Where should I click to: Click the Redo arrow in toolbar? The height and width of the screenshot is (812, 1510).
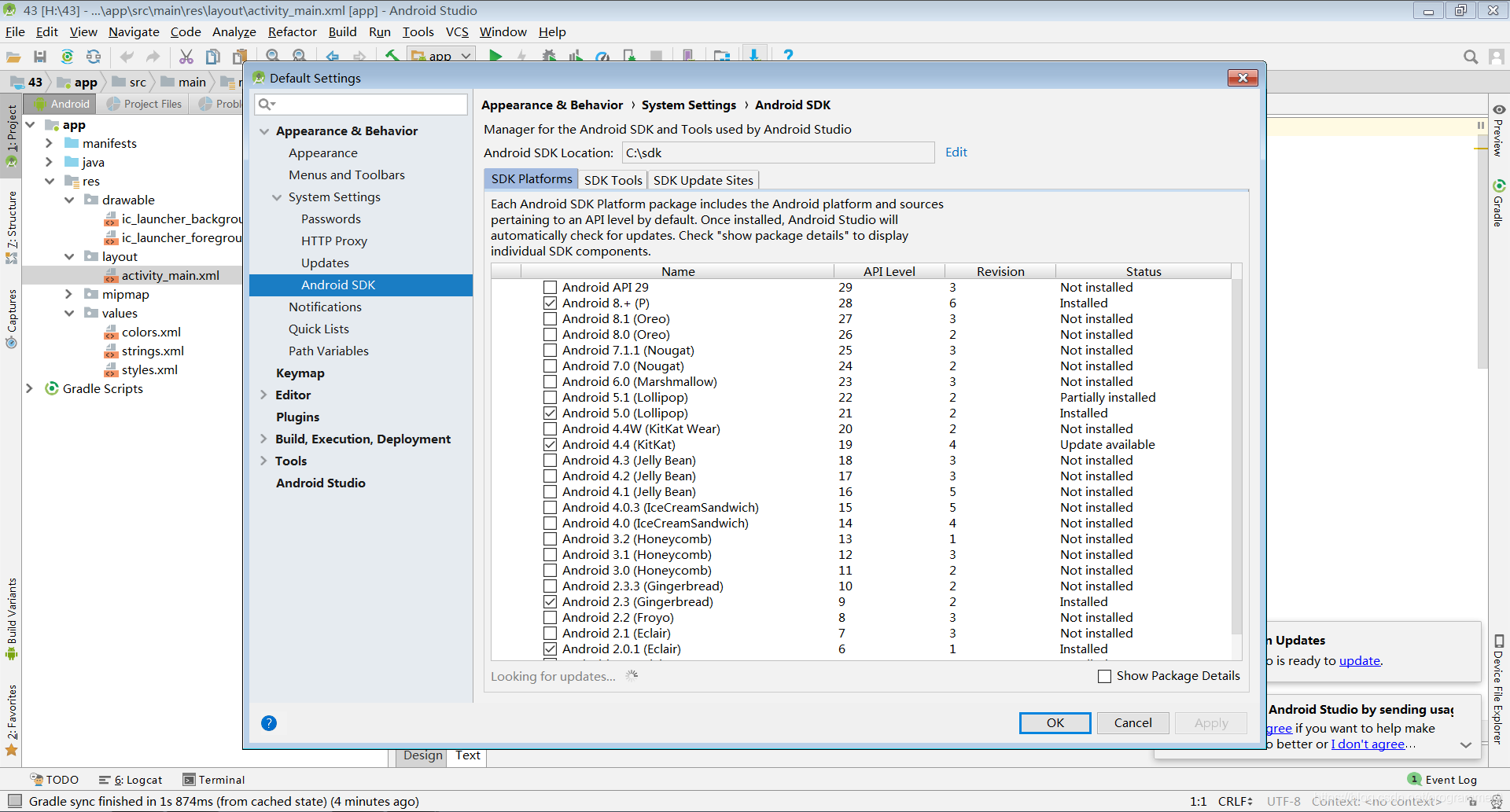153,57
